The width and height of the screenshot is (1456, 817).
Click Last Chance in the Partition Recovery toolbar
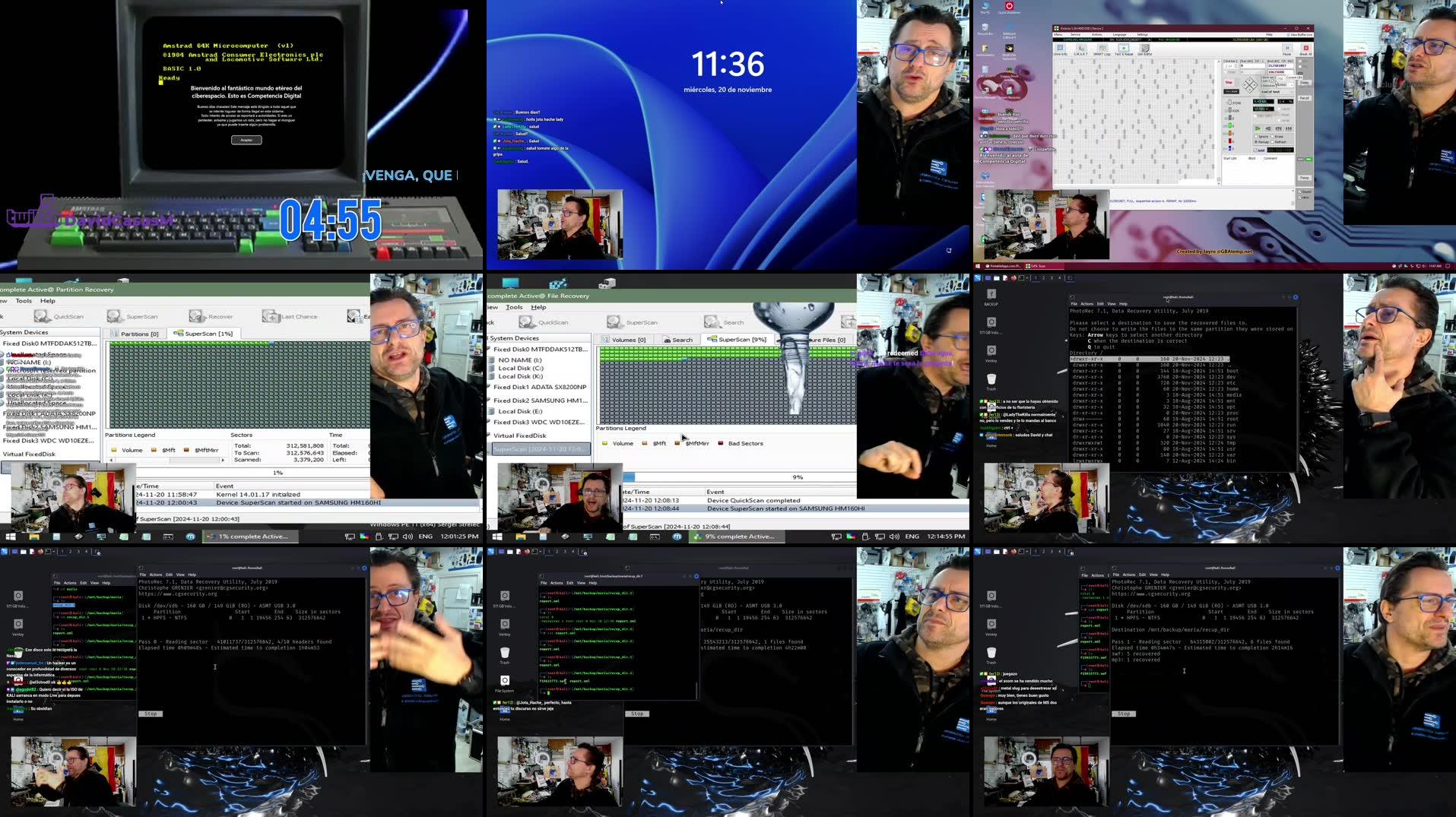[290, 316]
